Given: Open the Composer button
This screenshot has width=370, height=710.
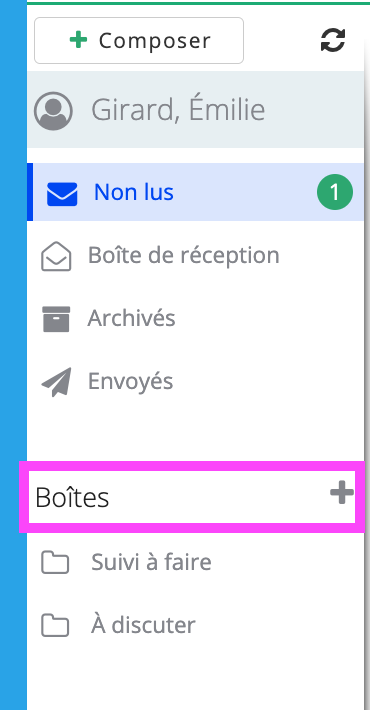Looking at the screenshot, I should click(x=139, y=40).
